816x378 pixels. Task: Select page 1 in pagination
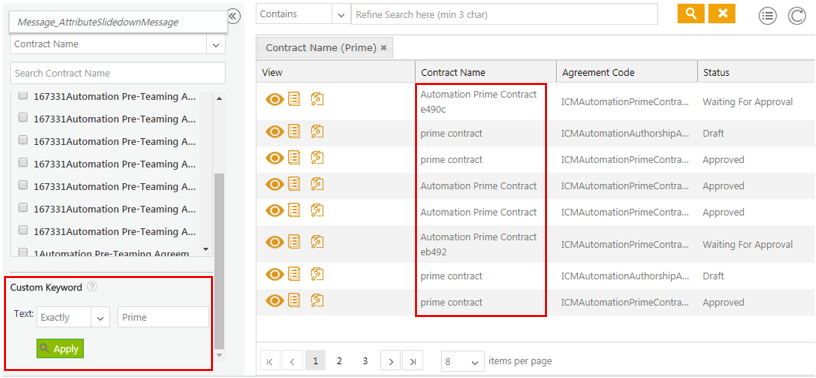click(x=315, y=361)
